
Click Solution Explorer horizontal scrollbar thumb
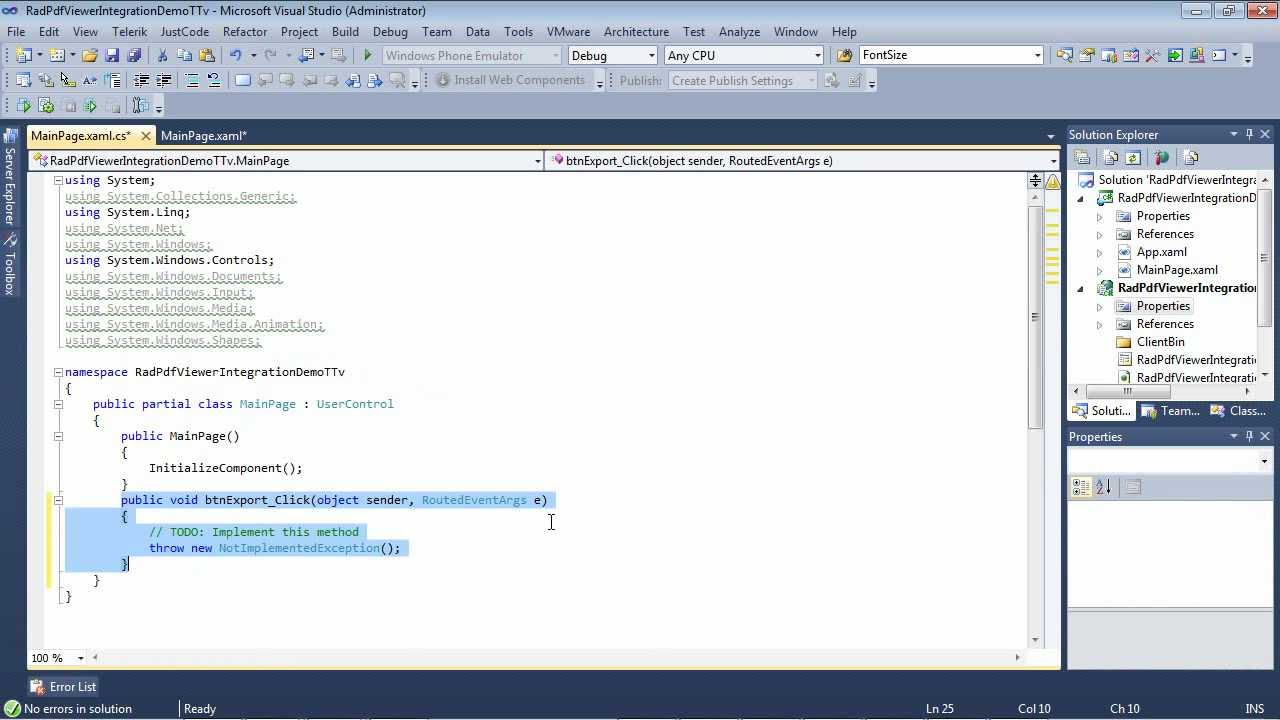click(x=1127, y=392)
